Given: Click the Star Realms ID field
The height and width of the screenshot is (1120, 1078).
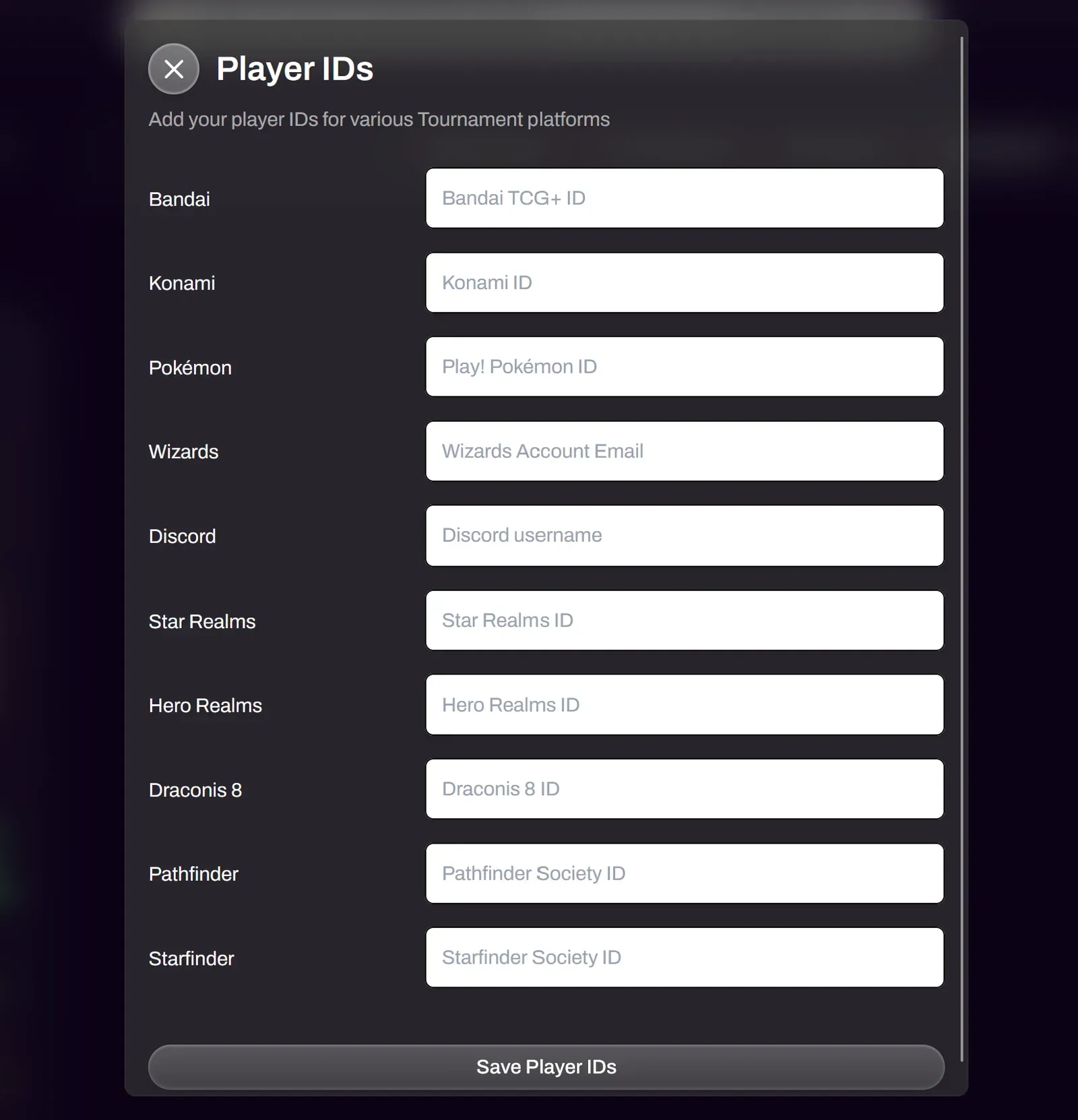Looking at the screenshot, I should tap(685, 621).
